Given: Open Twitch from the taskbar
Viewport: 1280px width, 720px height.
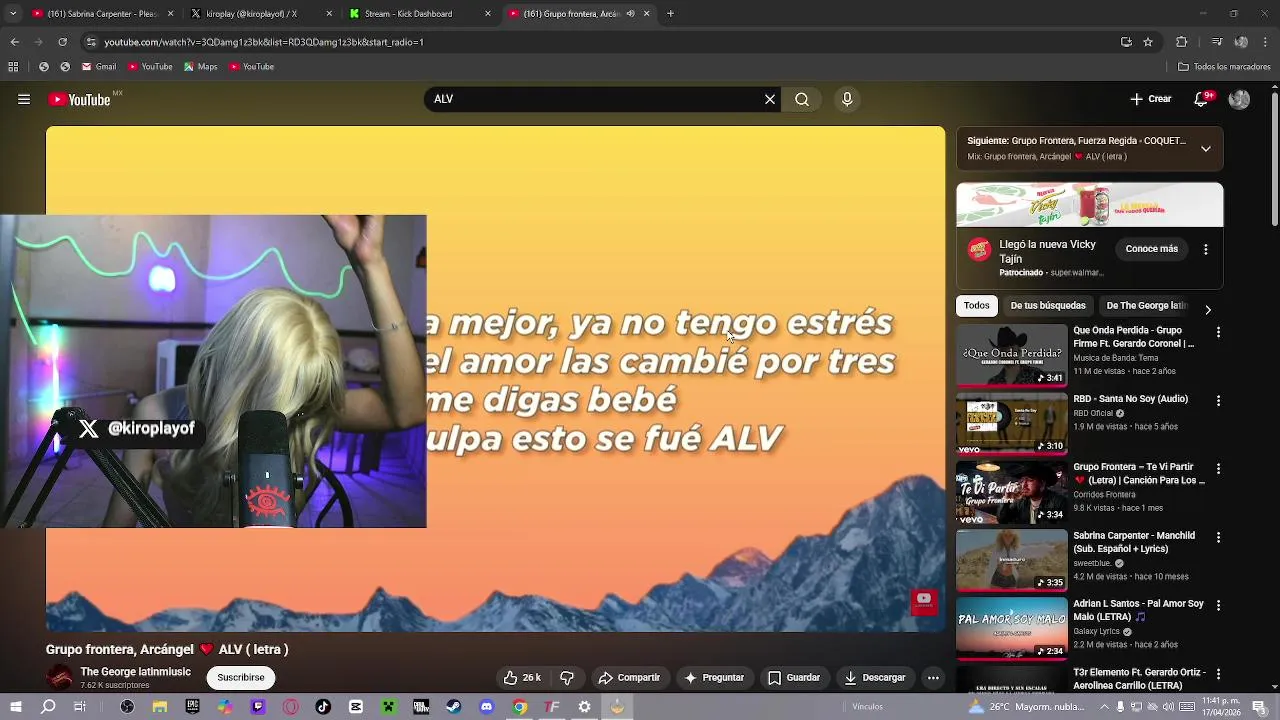Looking at the screenshot, I should click(258, 707).
